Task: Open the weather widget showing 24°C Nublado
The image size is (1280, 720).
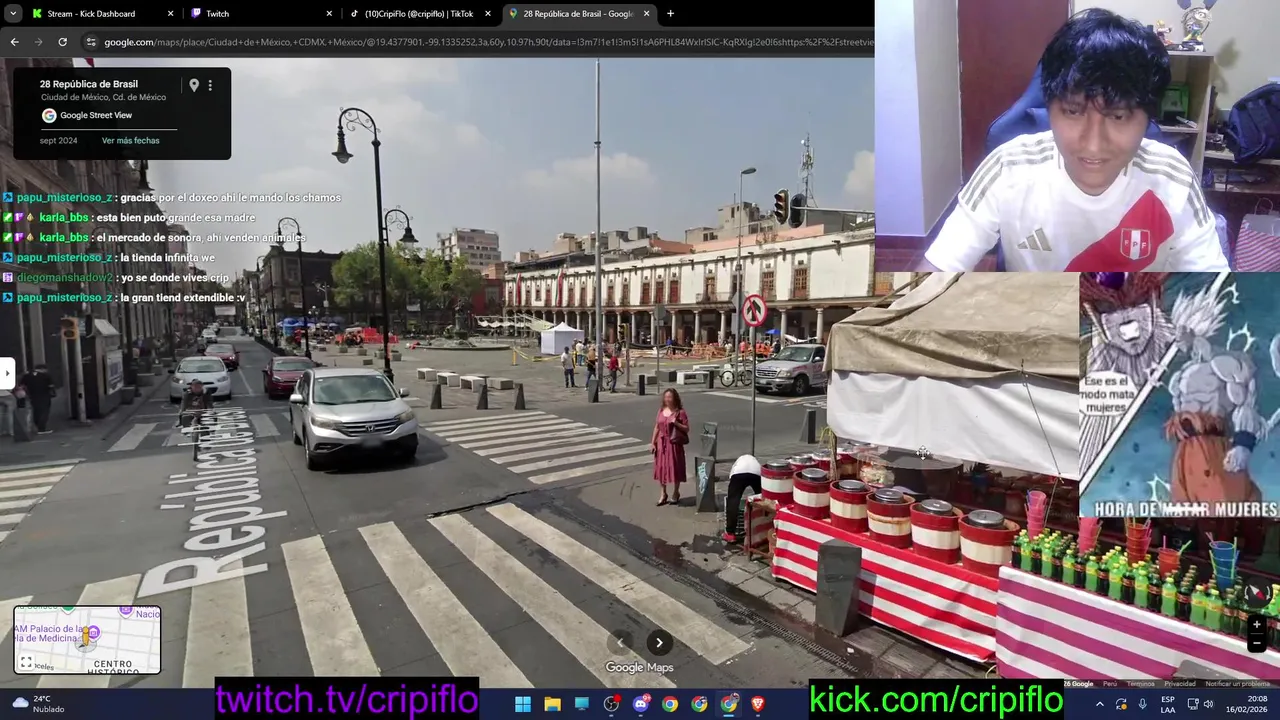Action: pos(36,704)
